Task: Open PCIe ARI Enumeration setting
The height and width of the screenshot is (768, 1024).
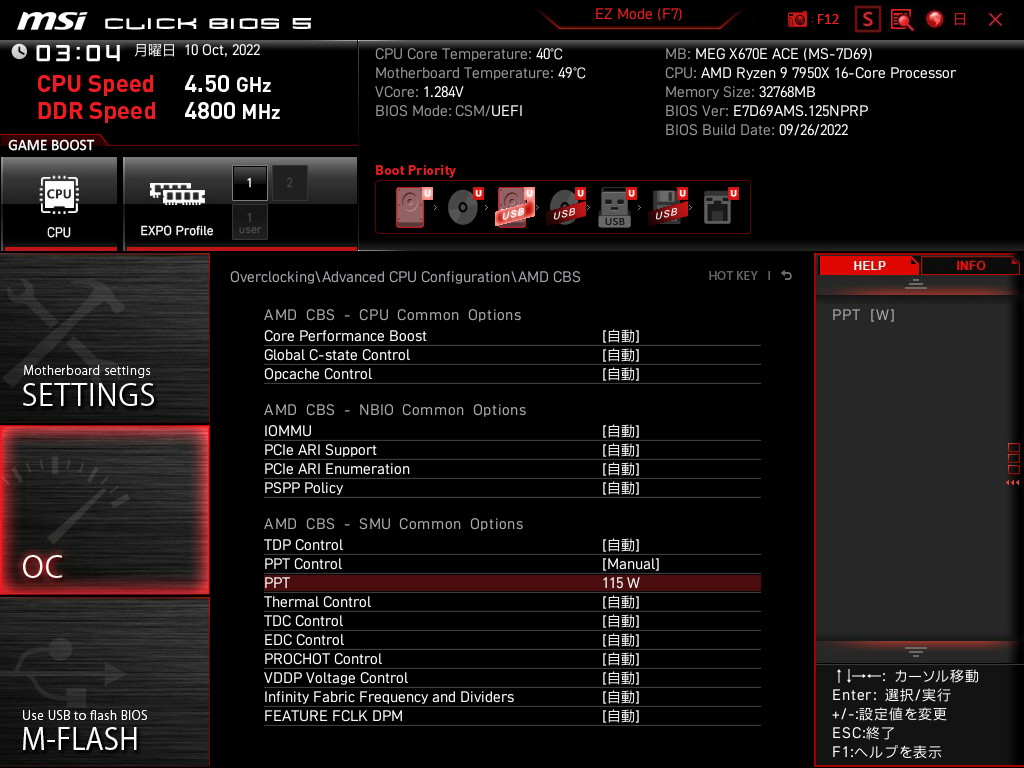Action: 512,469
